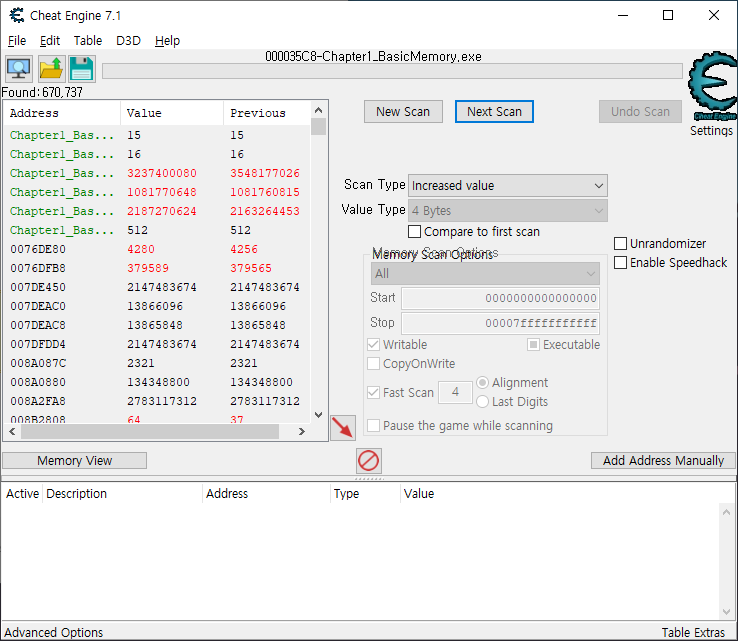The width and height of the screenshot is (738, 641).
Task: Click the scan progress bar
Action: 392,71
